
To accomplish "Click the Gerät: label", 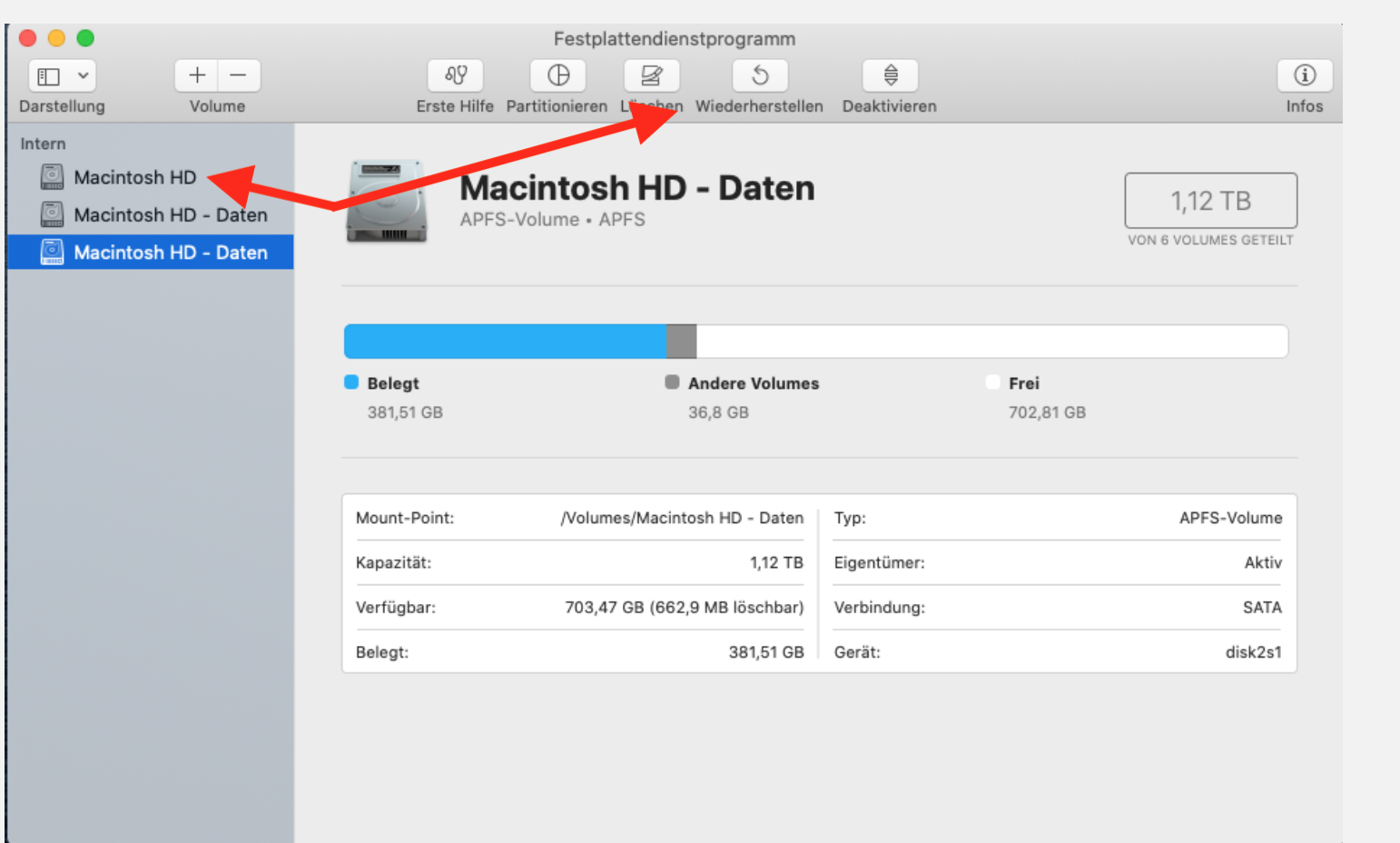I will click(857, 652).
